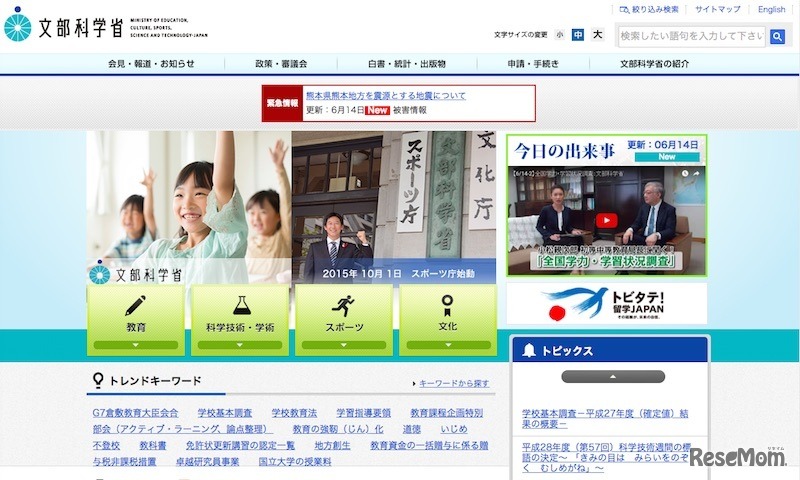The width and height of the screenshot is (800, 480).
Task: Open topic 平成28年度科学技術週間の標語 link
Action: coord(605,458)
